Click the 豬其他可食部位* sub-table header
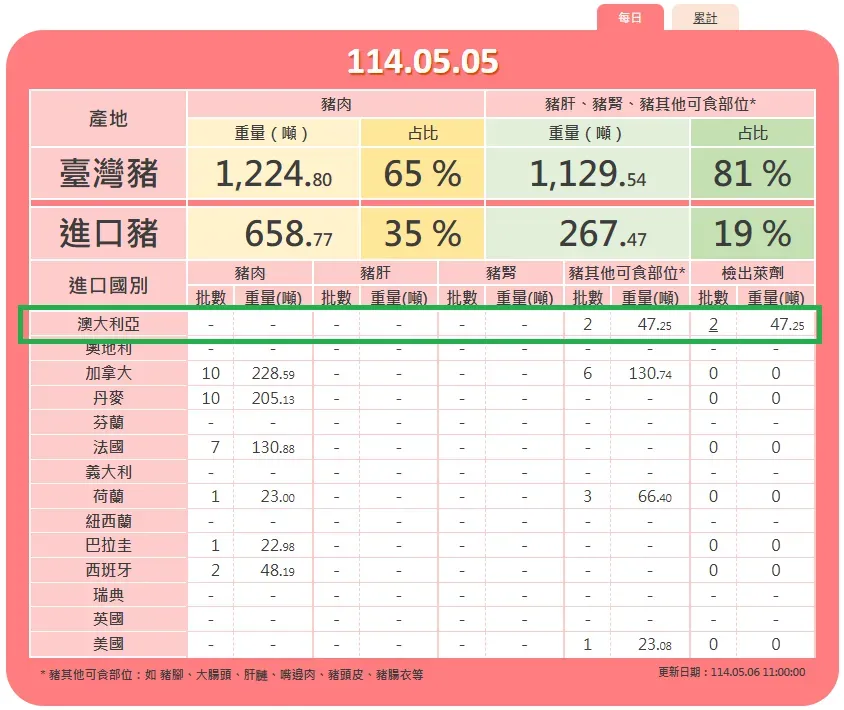This screenshot has height=710, width=844. click(627, 273)
